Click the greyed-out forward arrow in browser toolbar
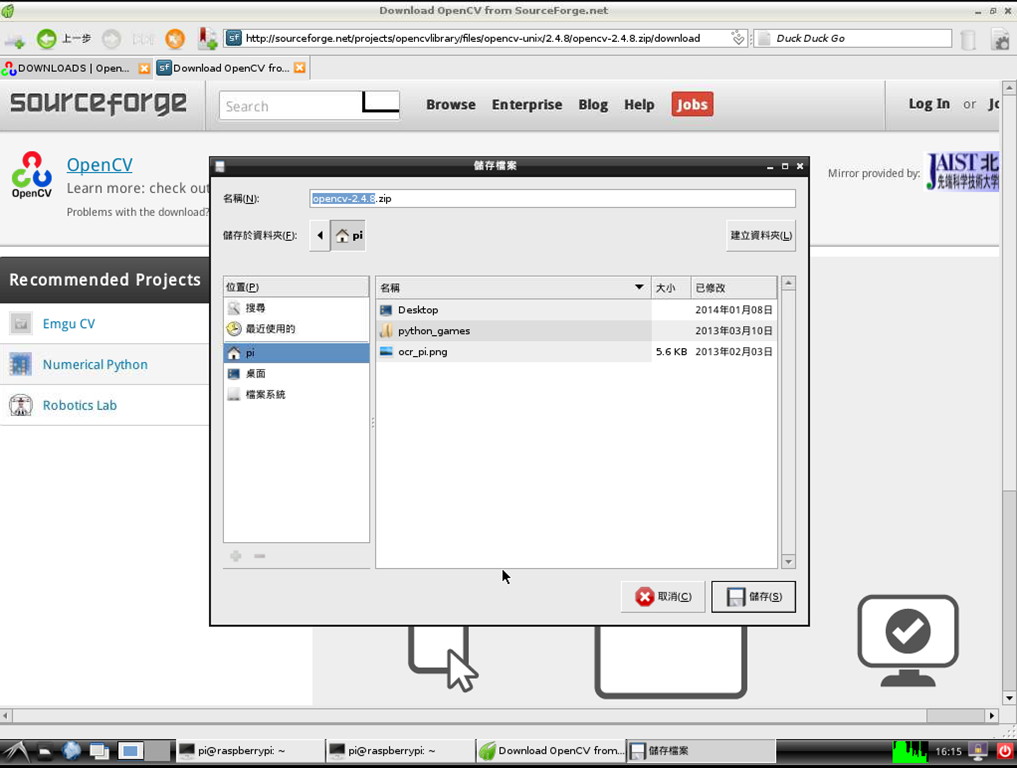 tap(112, 39)
